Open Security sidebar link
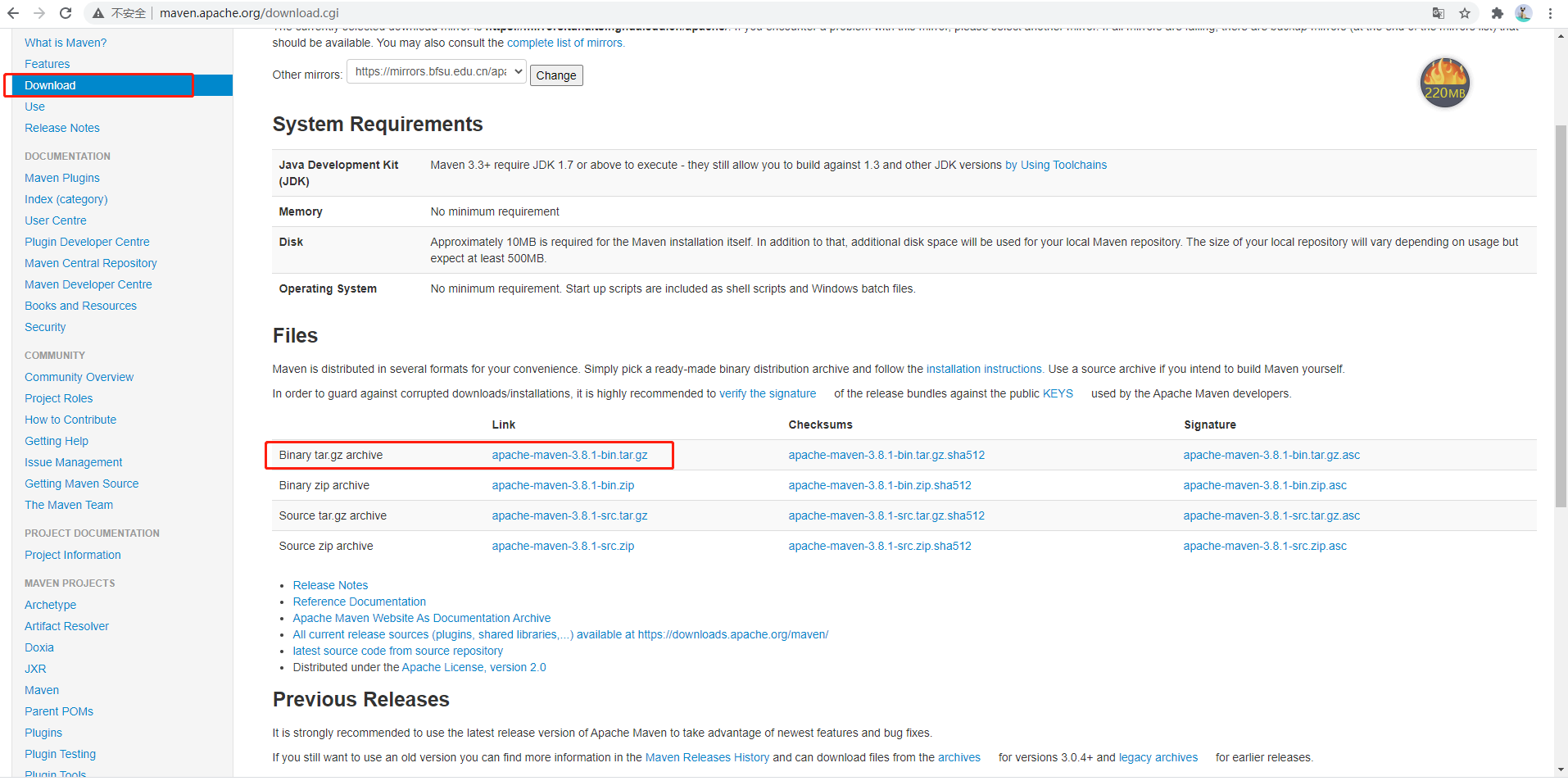 [x=45, y=327]
